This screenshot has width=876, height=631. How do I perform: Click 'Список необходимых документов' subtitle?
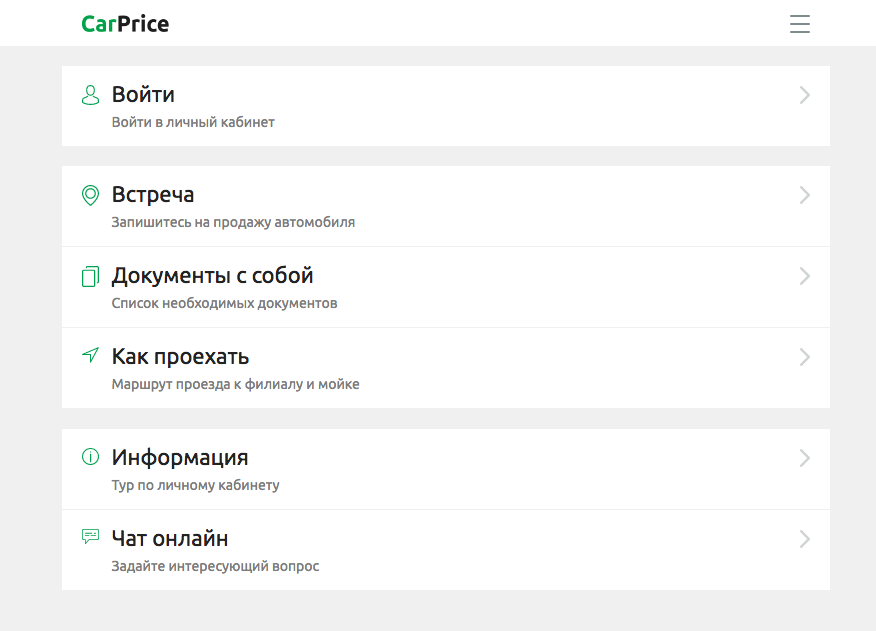[x=224, y=303]
